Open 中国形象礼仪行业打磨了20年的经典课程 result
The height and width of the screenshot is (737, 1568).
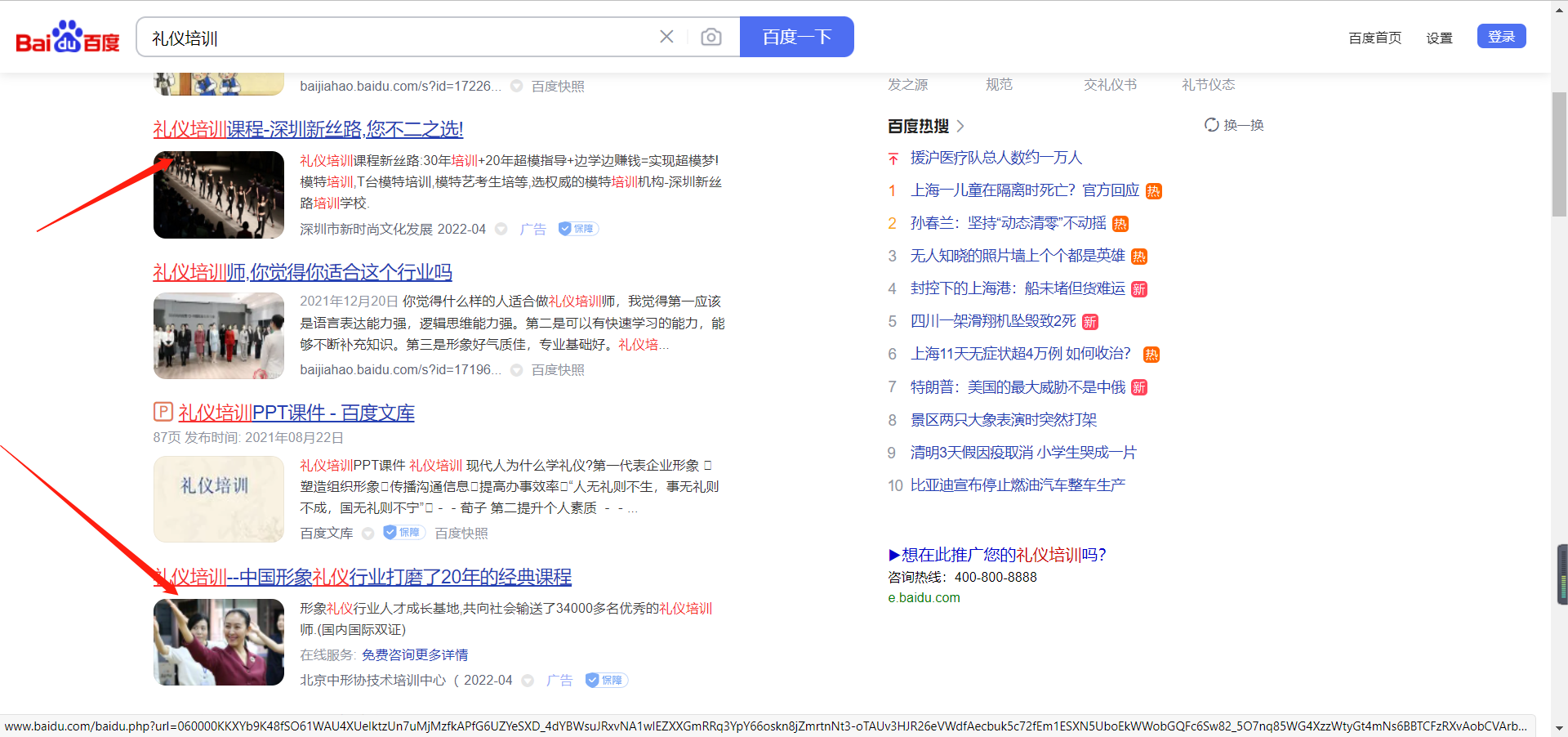(x=363, y=577)
